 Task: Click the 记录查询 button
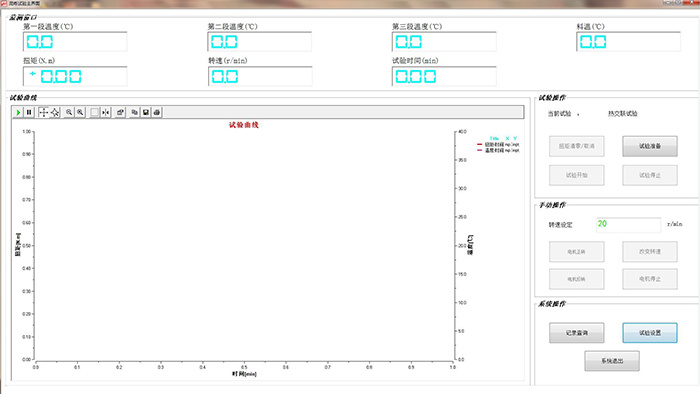[576, 333]
